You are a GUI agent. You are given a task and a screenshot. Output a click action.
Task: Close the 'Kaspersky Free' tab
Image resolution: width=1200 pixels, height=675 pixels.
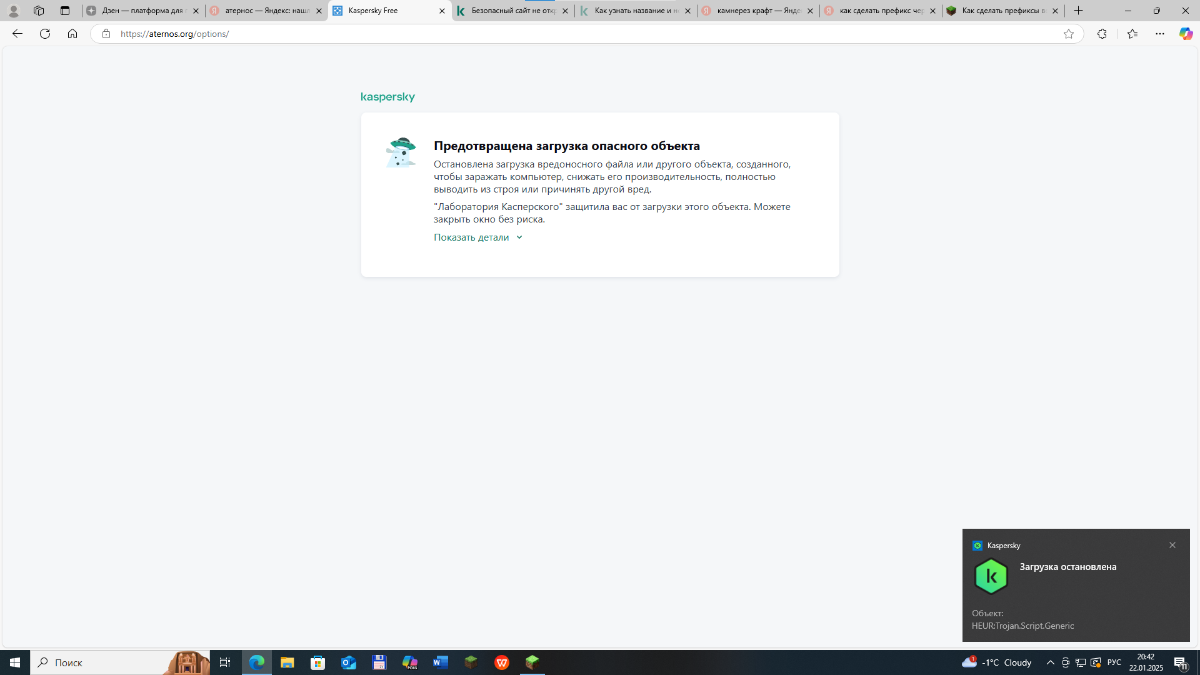click(x=442, y=10)
